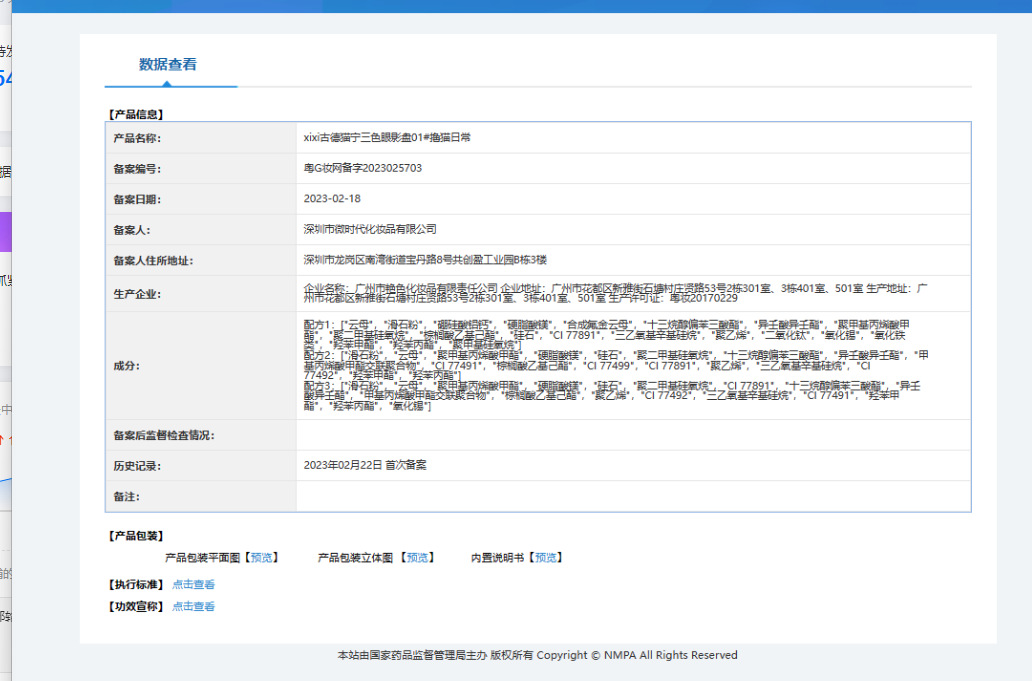Screen dimensions: 1032x681
Task: Click the 备案编号 row label
Action: (x=137, y=168)
